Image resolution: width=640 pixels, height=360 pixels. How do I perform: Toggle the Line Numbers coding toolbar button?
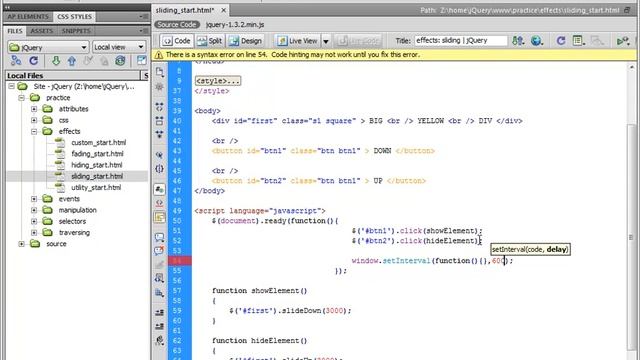[x=160, y=189]
